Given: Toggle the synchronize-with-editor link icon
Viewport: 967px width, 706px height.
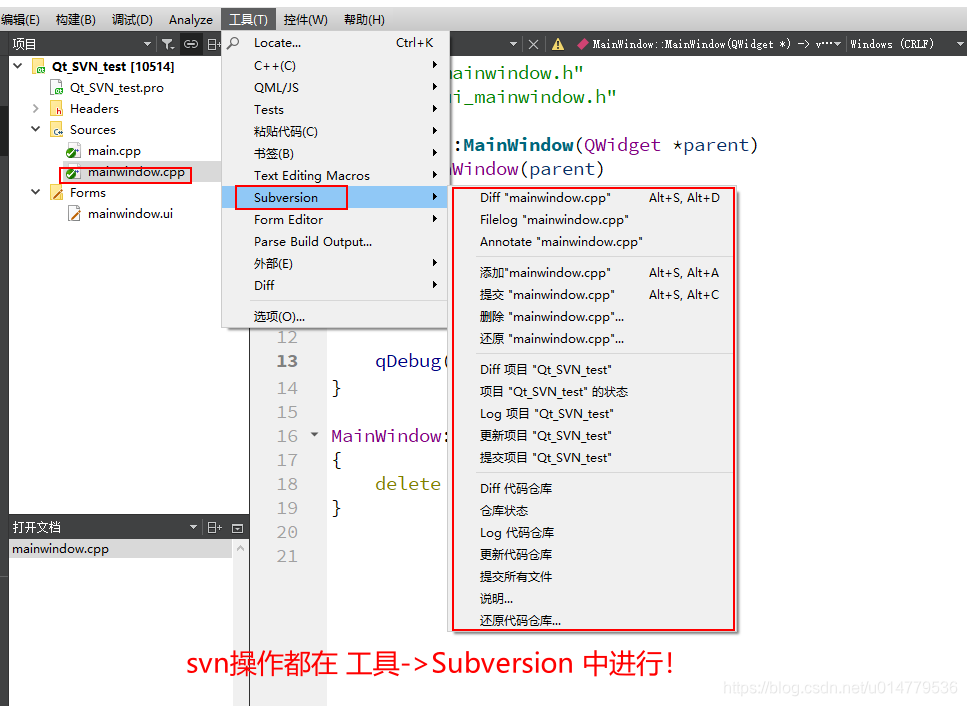Looking at the screenshot, I should [x=190, y=43].
